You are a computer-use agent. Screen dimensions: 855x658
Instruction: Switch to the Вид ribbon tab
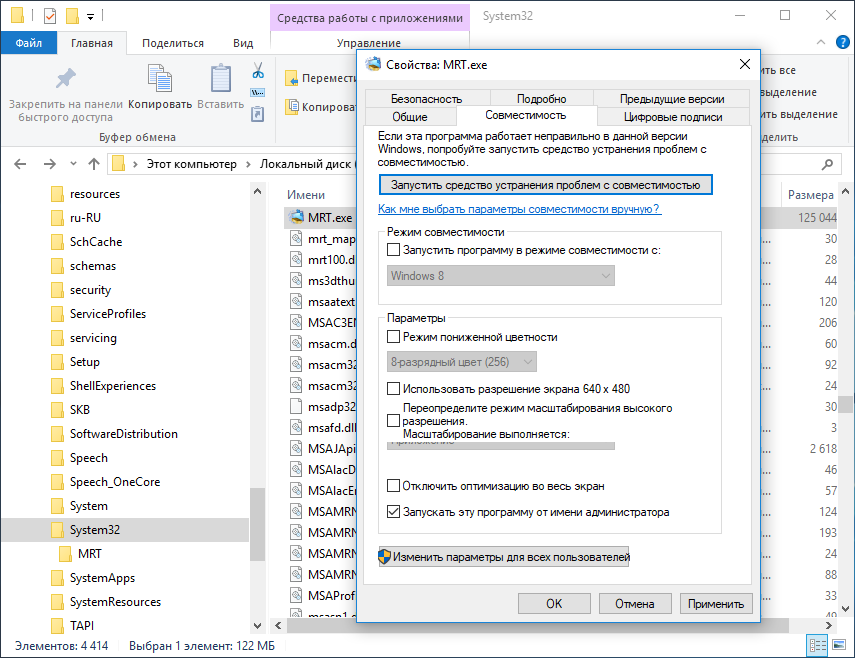(243, 43)
